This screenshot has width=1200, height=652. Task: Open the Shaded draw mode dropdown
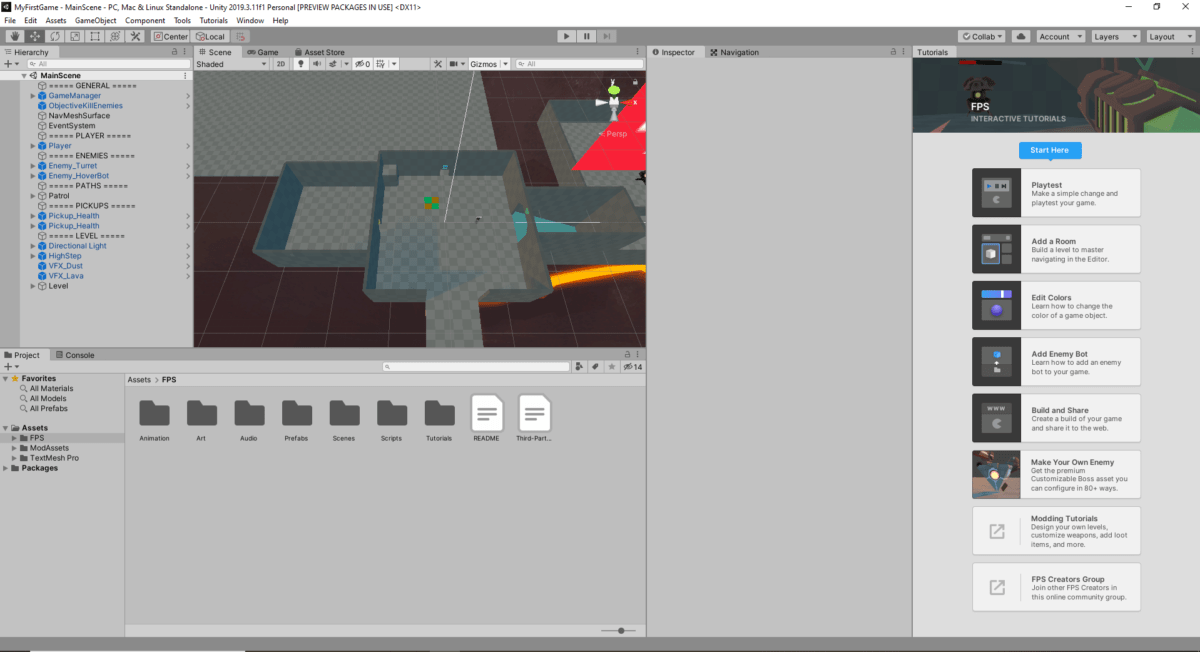(x=230, y=63)
